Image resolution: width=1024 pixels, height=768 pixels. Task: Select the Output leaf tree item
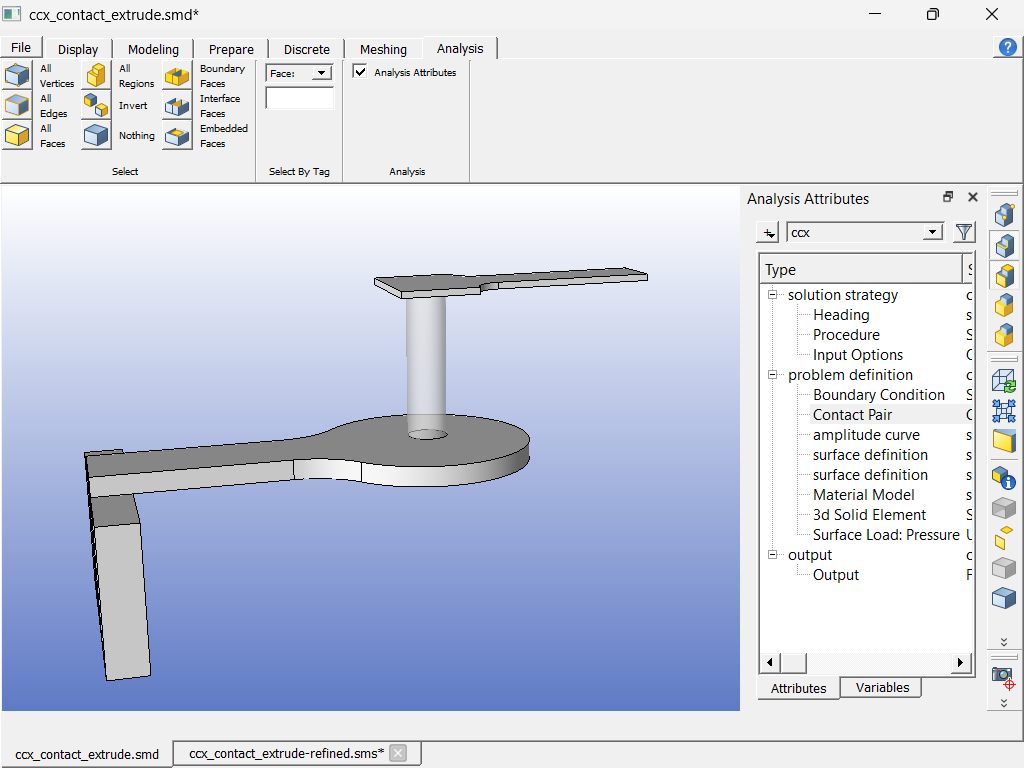coord(836,575)
